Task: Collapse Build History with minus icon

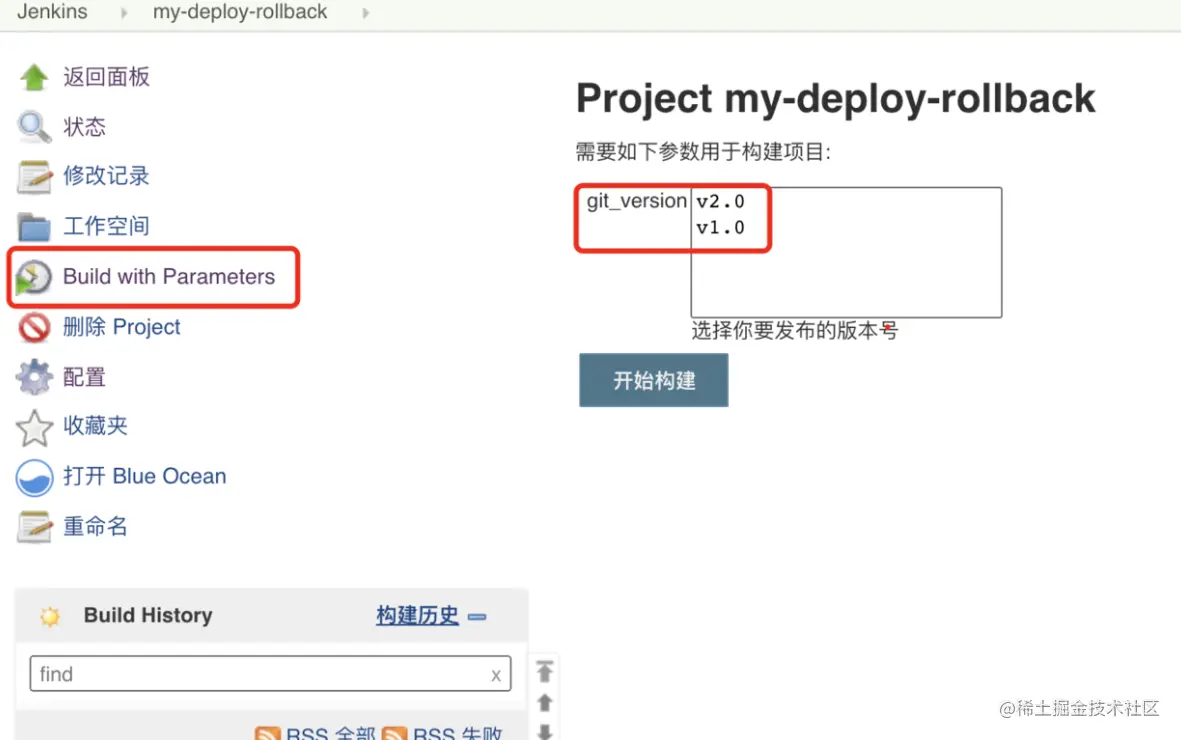Action: 477,617
